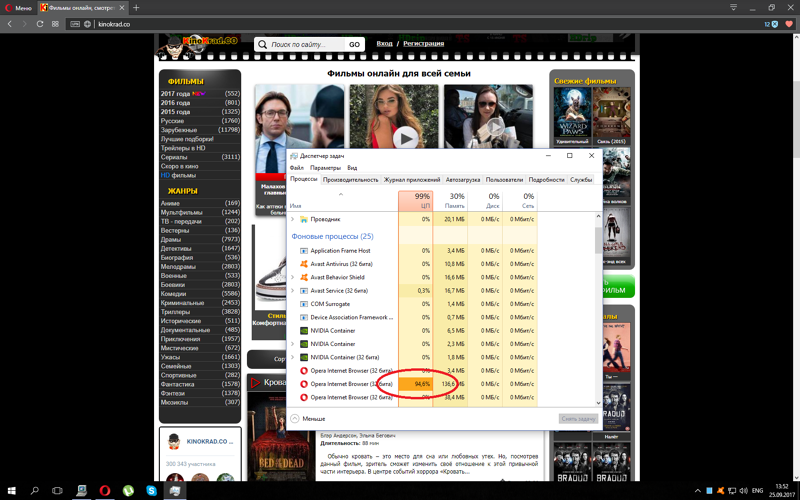Sort processes by Память column header
The image size is (800, 500).
tap(451, 201)
